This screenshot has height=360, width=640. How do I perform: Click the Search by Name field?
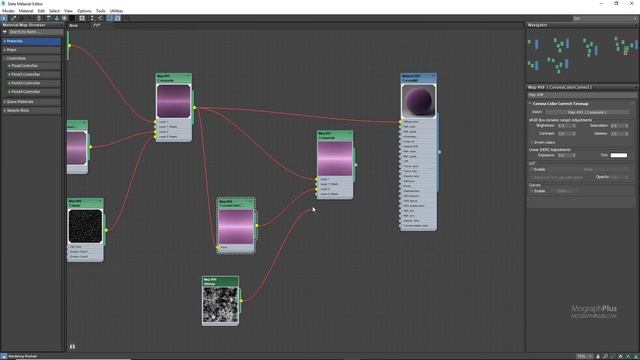[x=35, y=32]
